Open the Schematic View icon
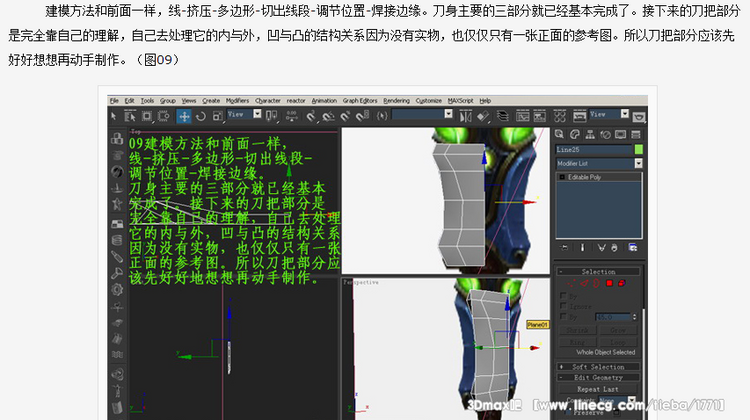 pyautogui.click(x=540, y=116)
